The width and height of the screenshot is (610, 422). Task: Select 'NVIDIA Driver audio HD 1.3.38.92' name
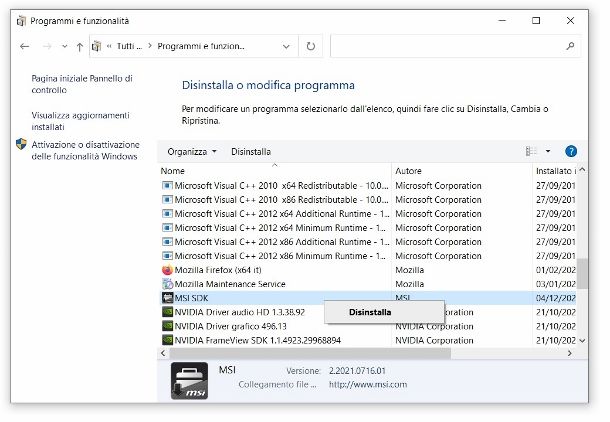(240, 312)
